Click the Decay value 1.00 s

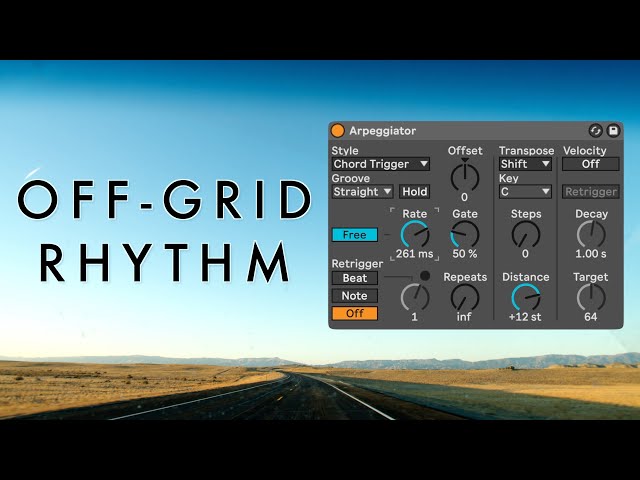pos(591,254)
